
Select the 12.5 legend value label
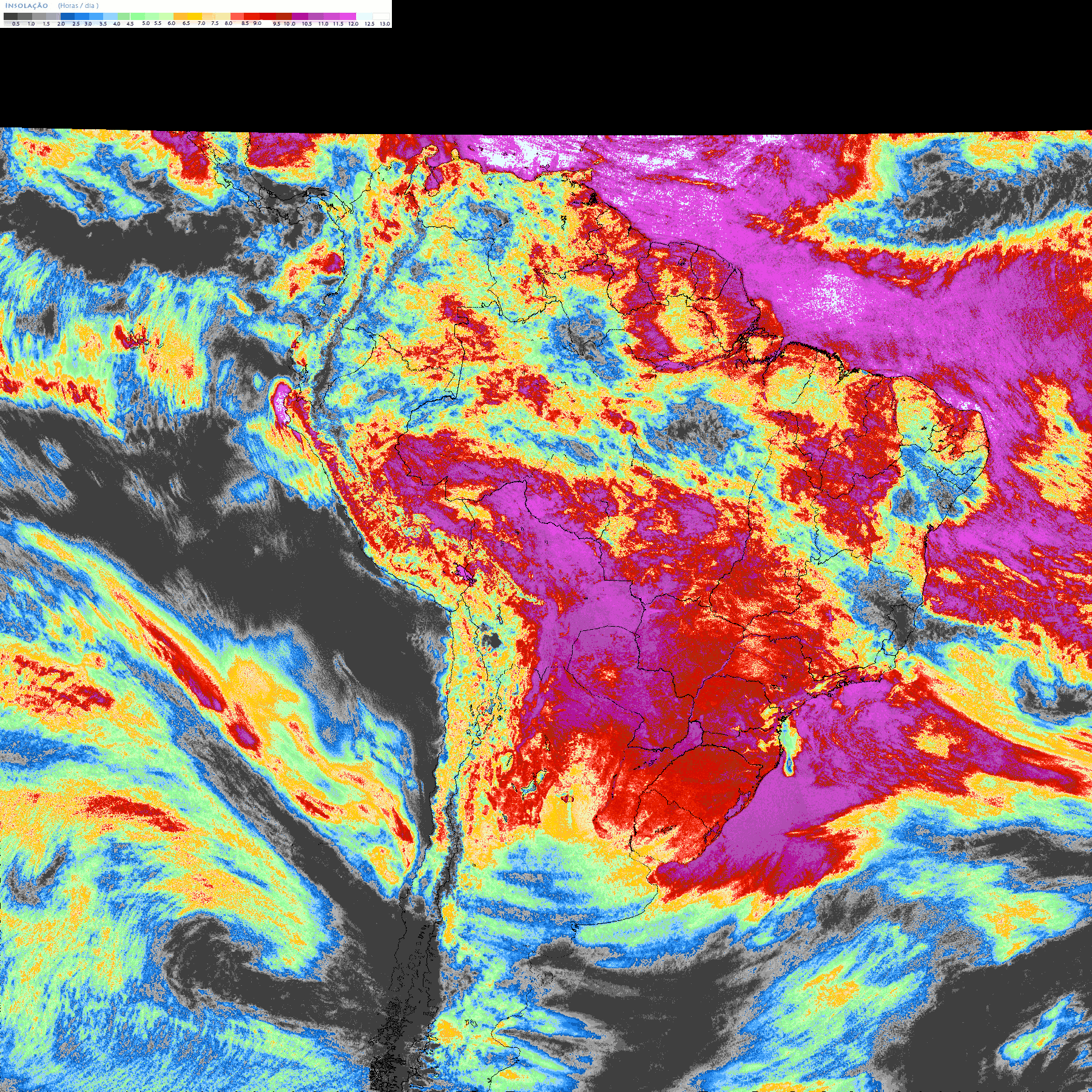tap(369, 24)
